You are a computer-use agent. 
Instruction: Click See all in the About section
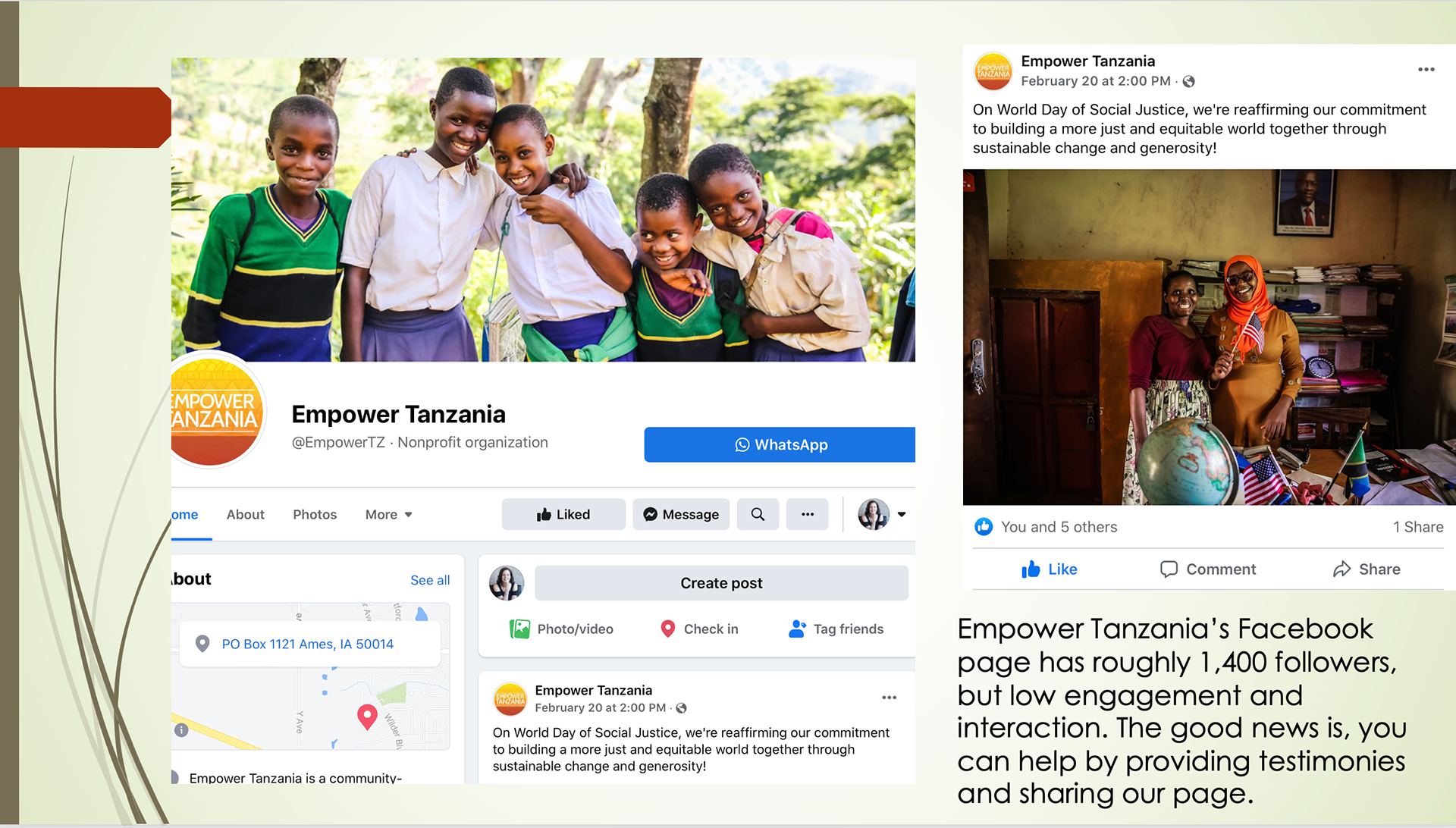pos(430,580)
